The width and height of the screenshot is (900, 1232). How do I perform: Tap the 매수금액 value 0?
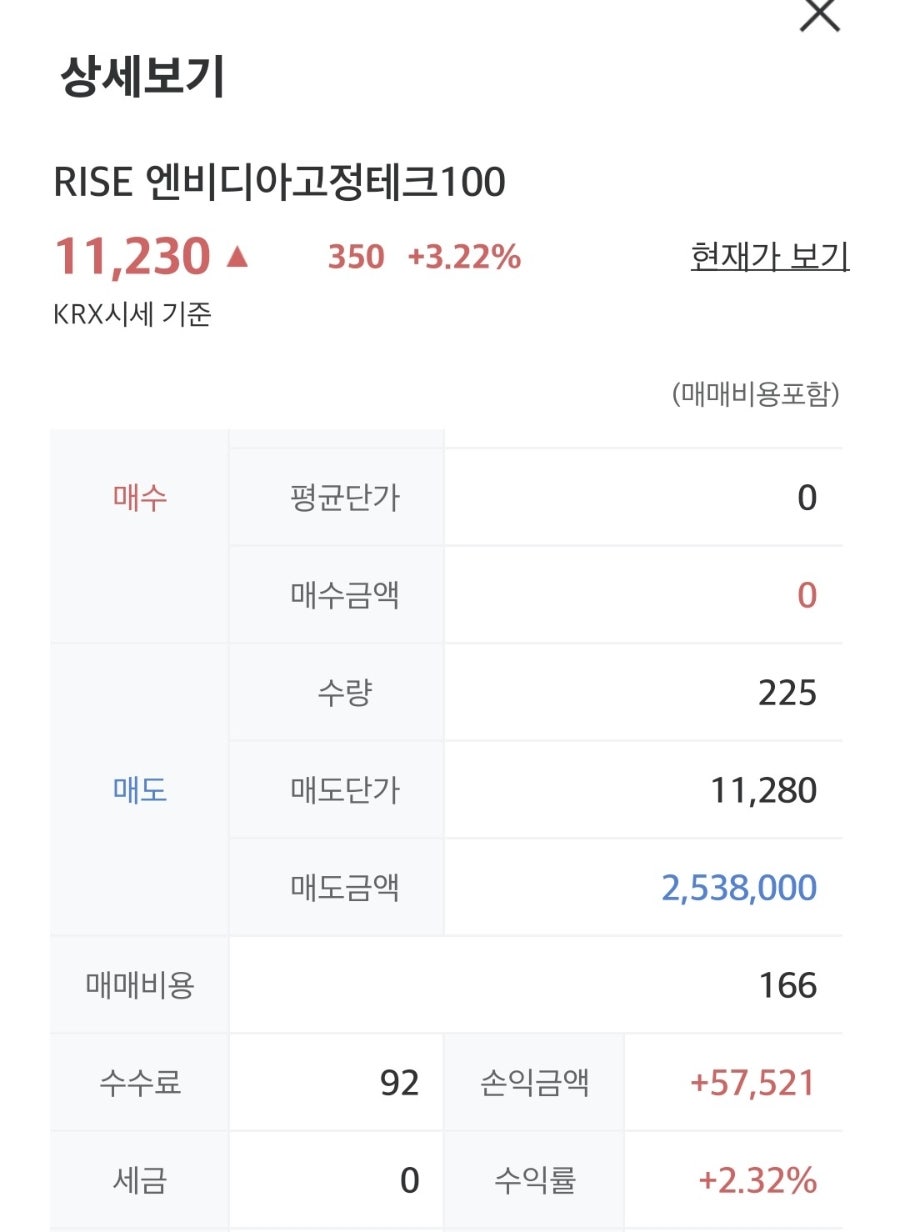coord(807,596)
